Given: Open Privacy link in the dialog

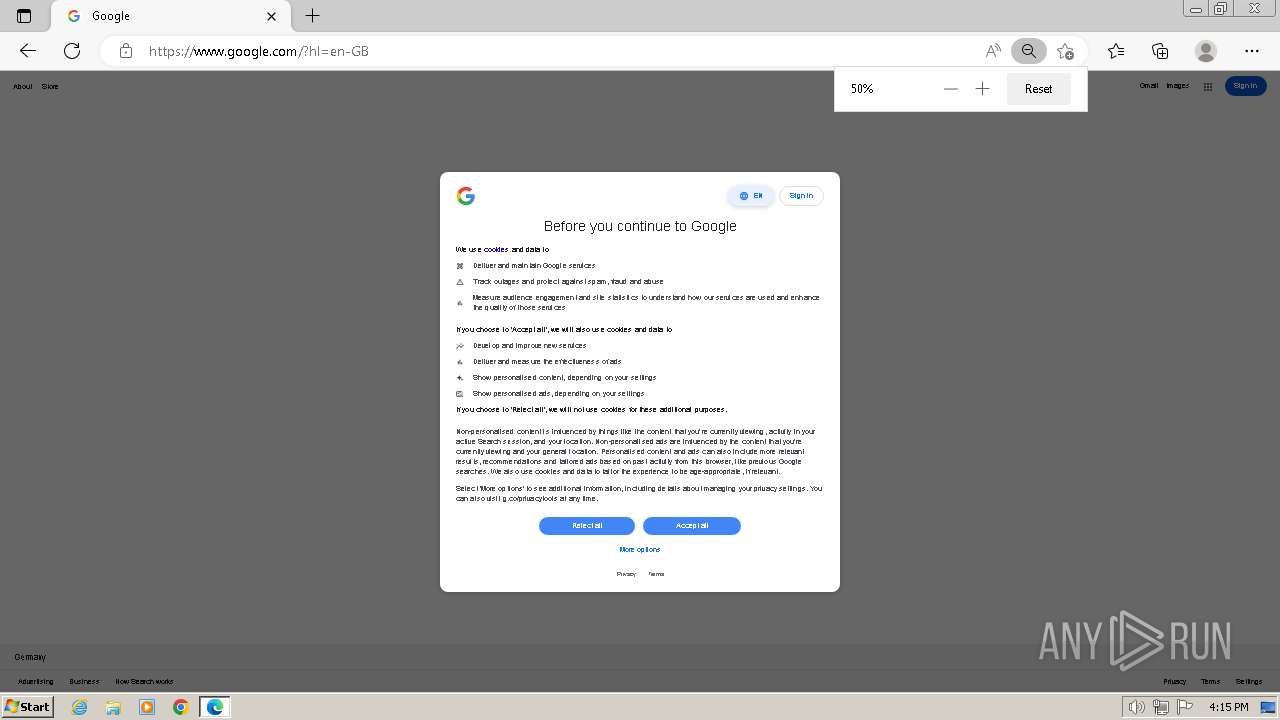Looking at the screenshot, I should point(626,574).
